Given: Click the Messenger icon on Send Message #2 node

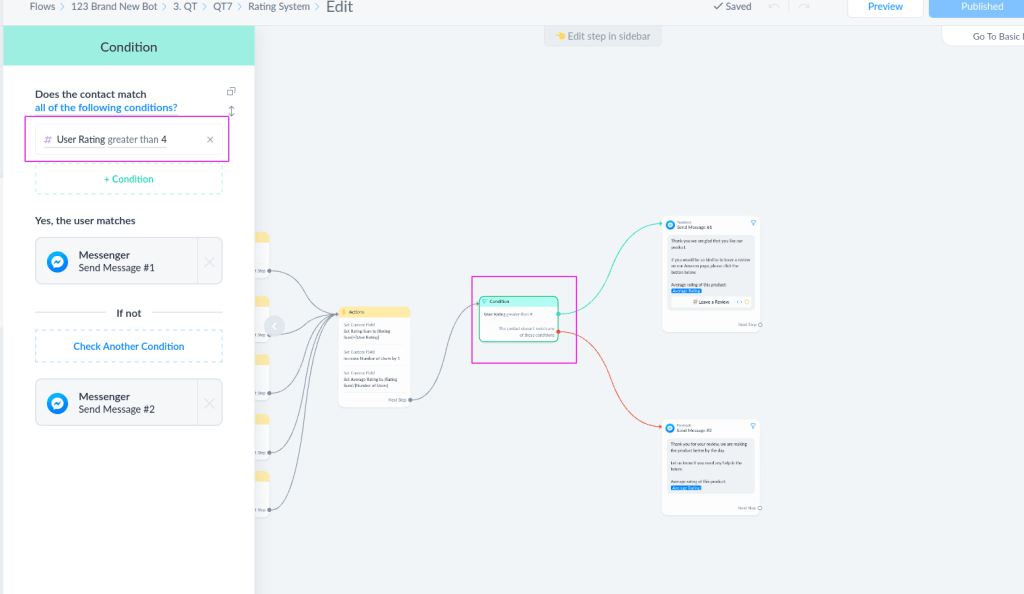Looking at the screenshot, I should [x=669, y=428].
